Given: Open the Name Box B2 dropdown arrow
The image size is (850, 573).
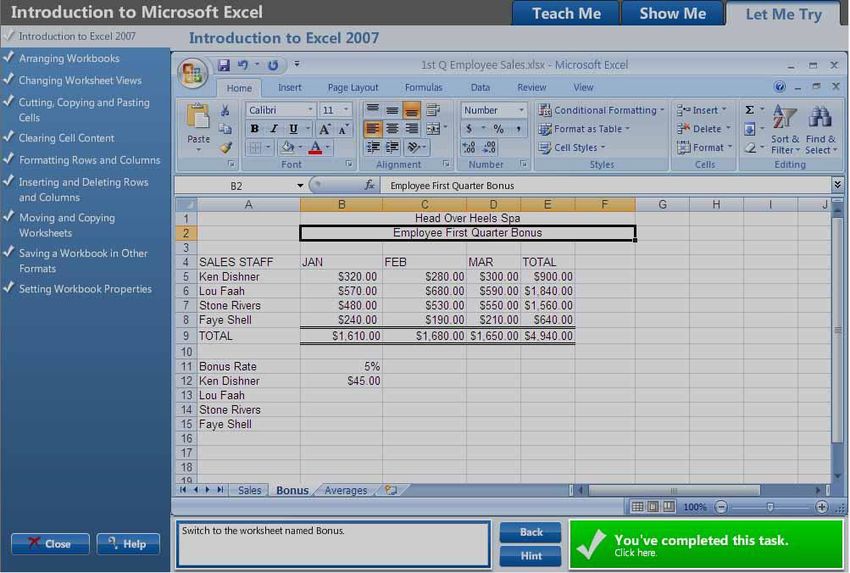Looking at the screenshot, I should coord(300,186).
